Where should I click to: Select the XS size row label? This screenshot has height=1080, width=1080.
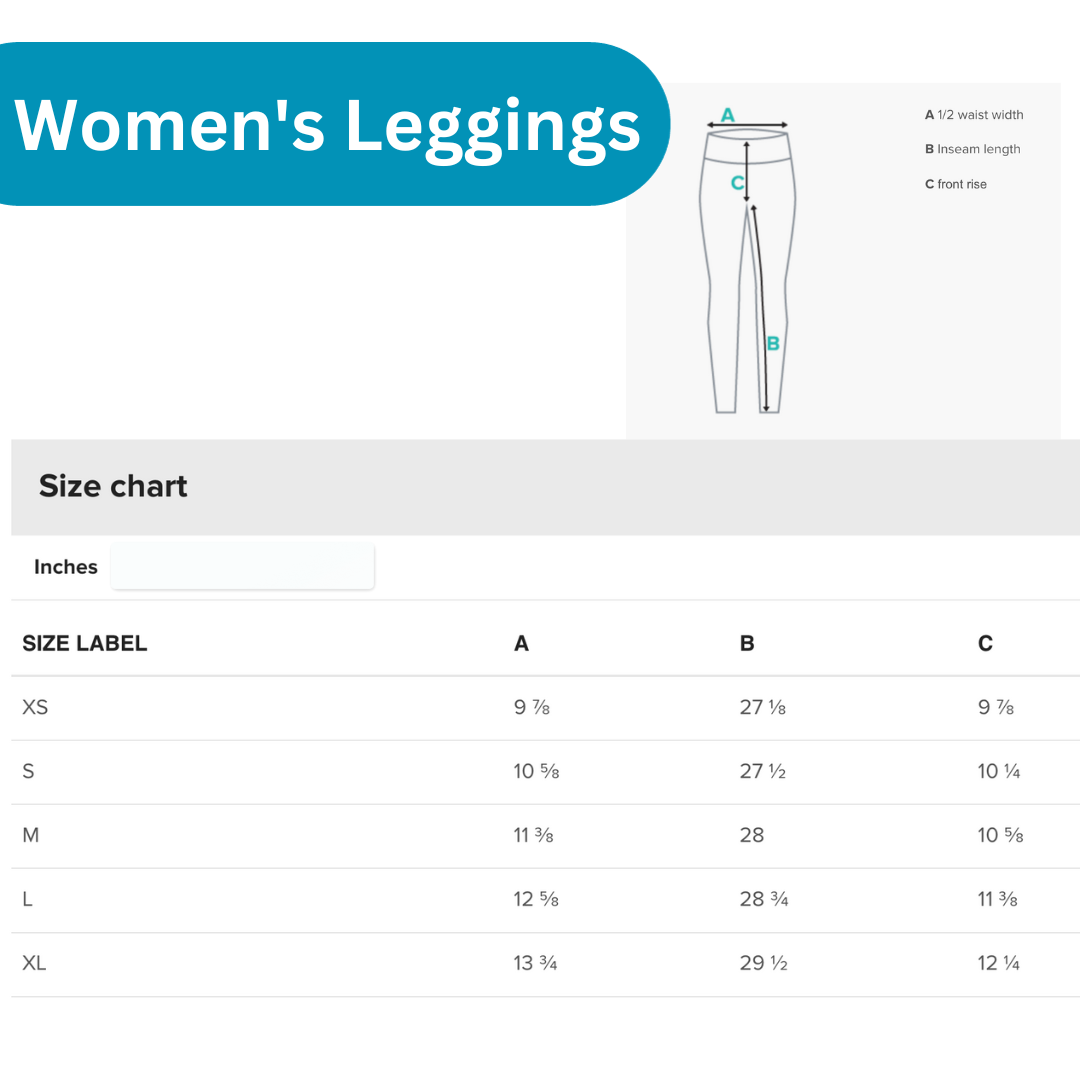(35, 707)
